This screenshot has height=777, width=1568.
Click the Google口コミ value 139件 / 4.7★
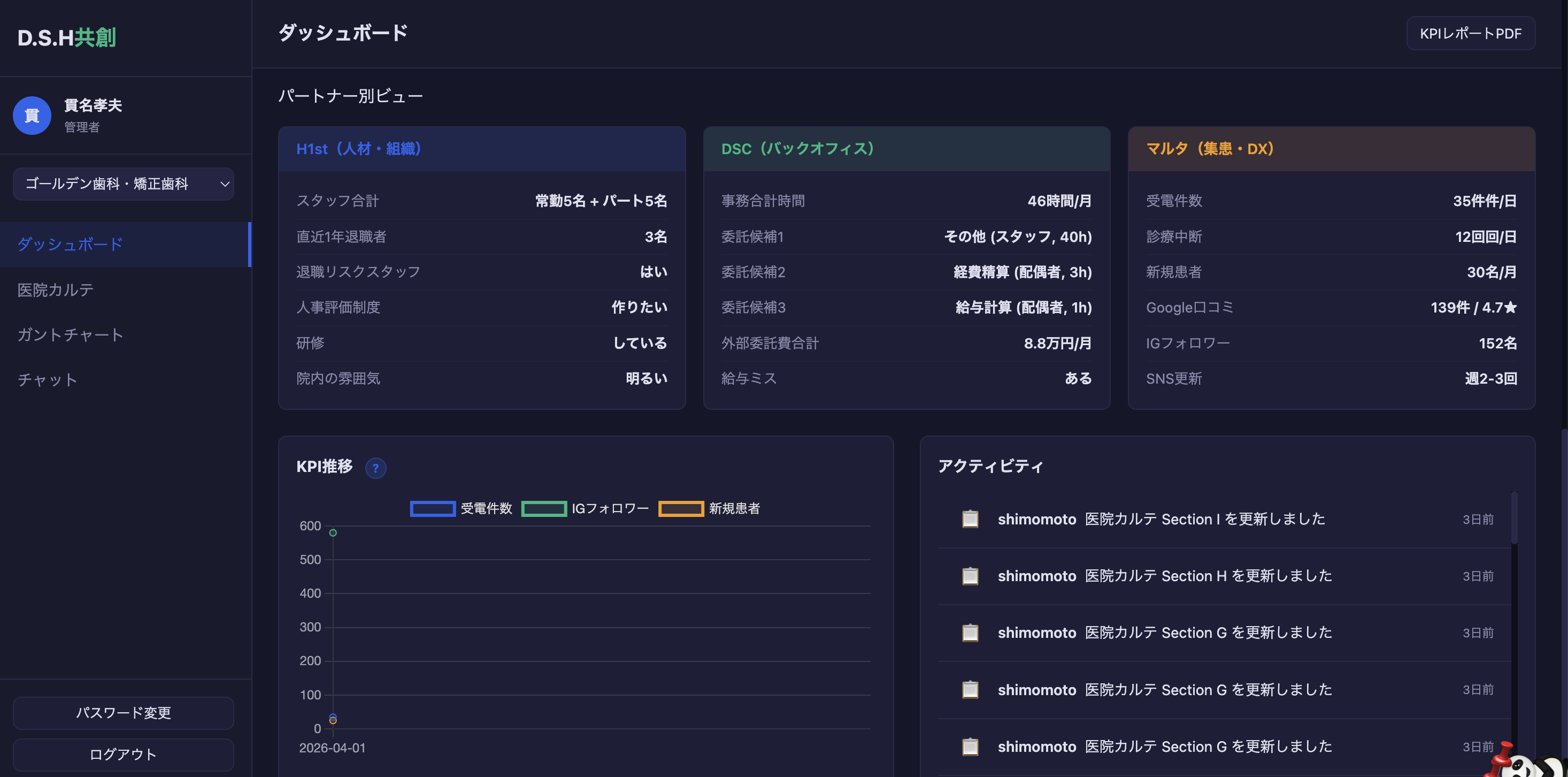click(x=1474, y=307)
